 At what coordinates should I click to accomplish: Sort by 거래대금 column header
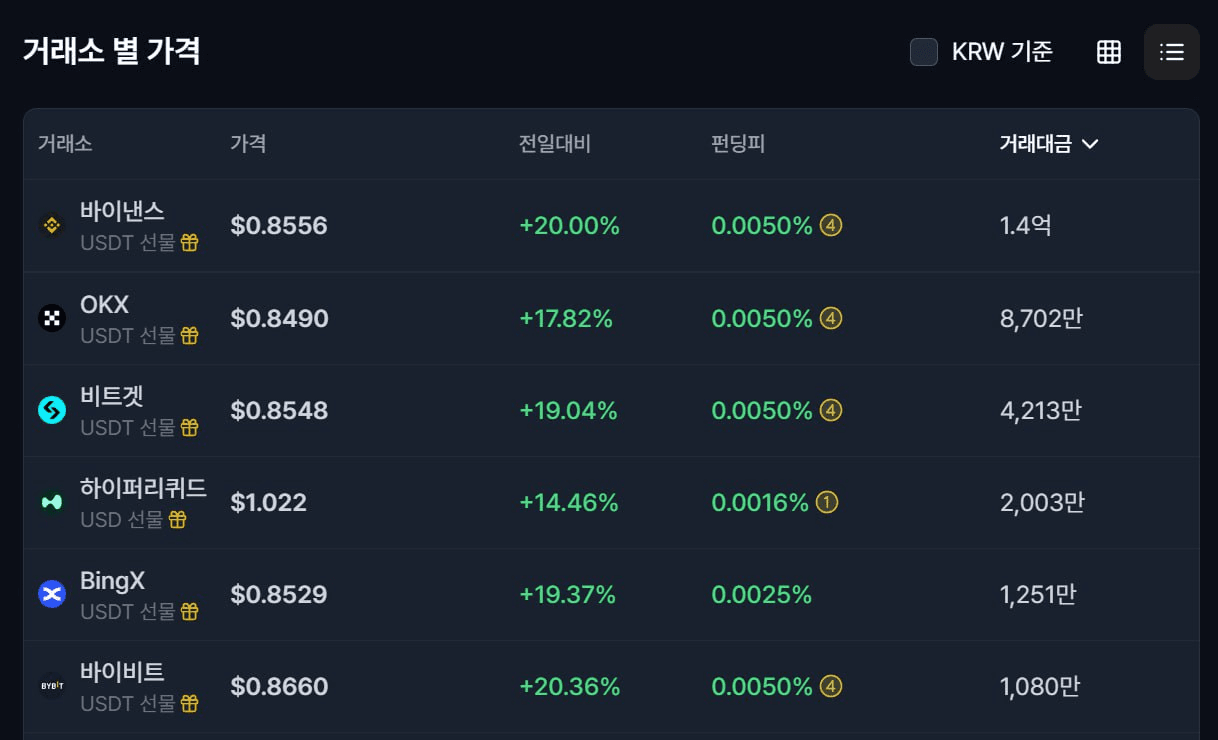click(x=1035, y=144)
